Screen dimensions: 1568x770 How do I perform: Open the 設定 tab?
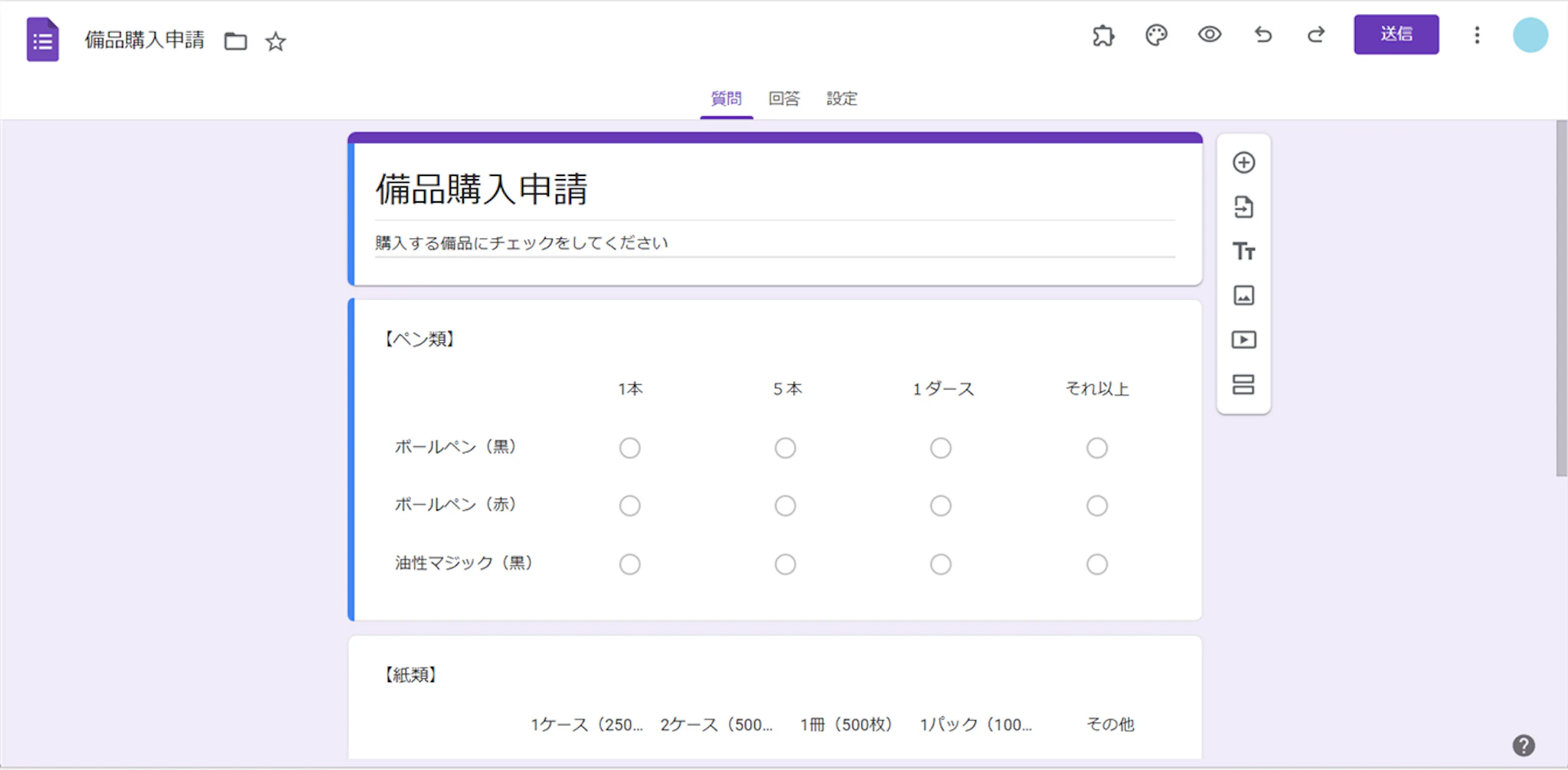pyautogui.click(x=841, y=99)
